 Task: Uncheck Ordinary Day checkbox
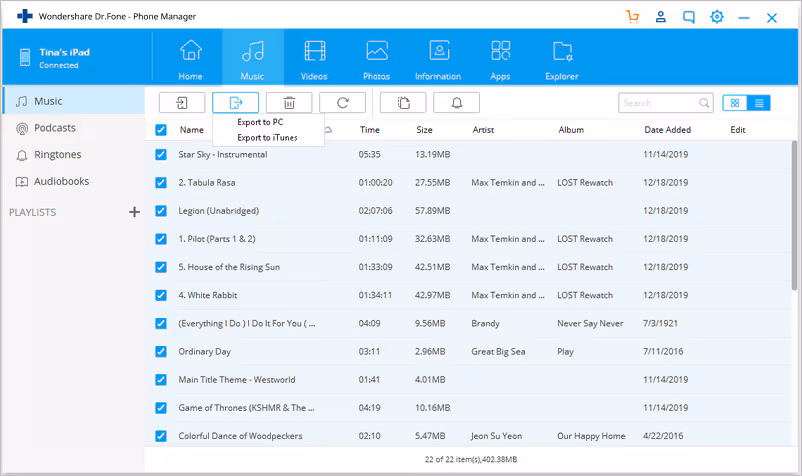pyautogui.click(x=161, y=351)
